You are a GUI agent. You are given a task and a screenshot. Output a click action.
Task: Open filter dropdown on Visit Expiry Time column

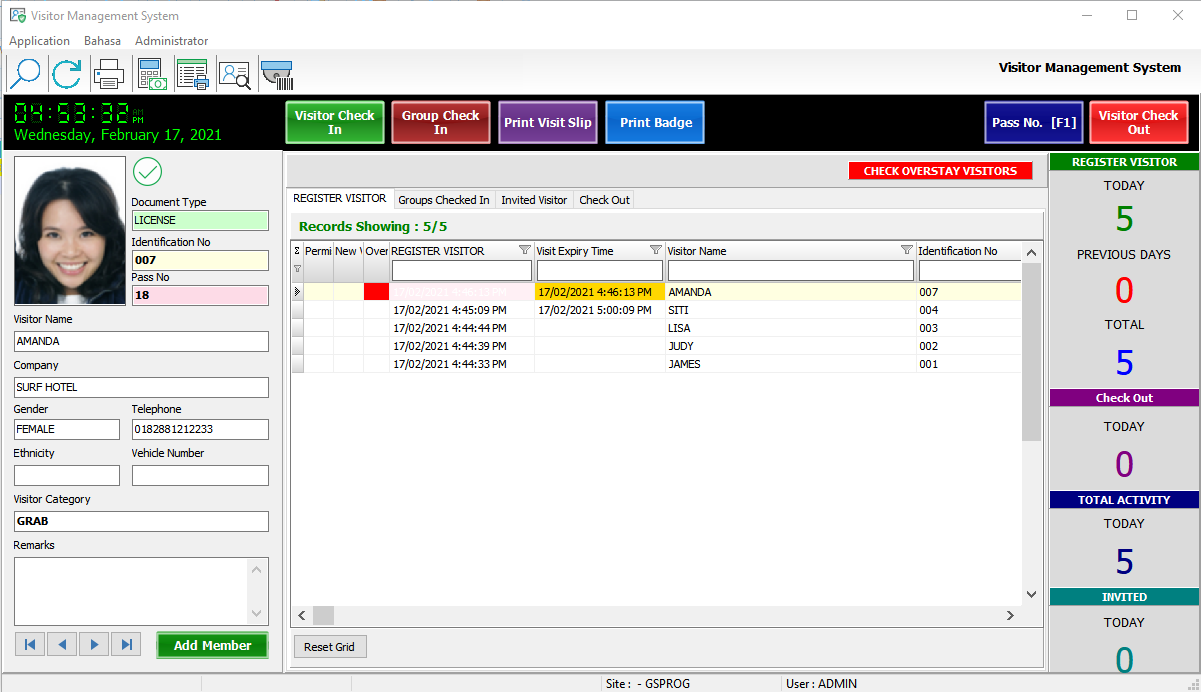coord(656,250)
